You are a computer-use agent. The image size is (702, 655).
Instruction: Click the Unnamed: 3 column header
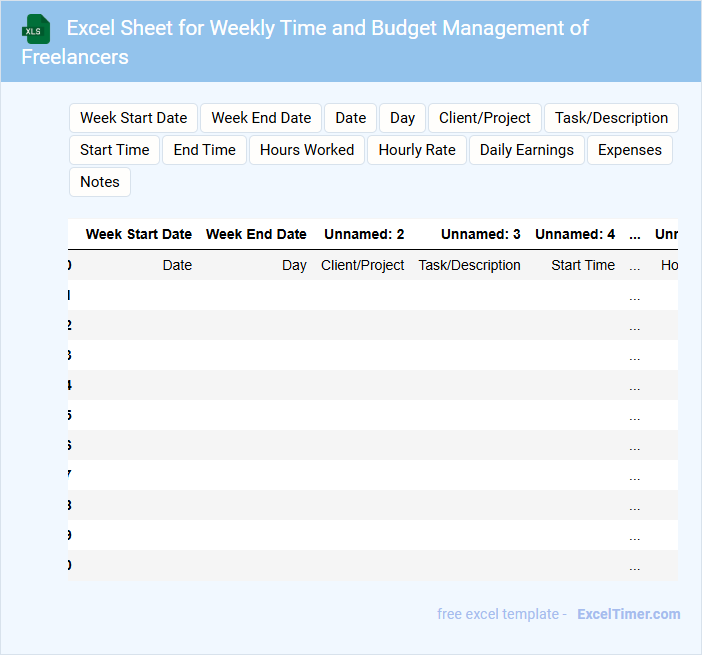point(480,235)
